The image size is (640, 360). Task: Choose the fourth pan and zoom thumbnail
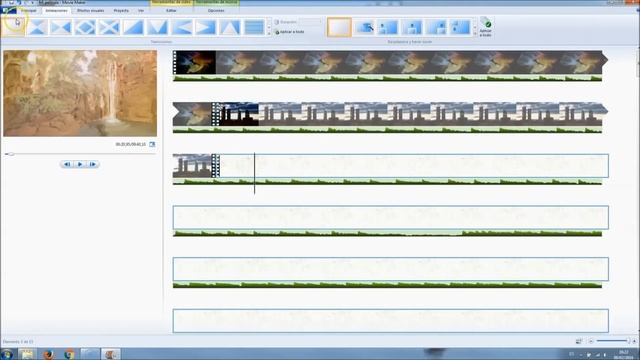point(412,27)
